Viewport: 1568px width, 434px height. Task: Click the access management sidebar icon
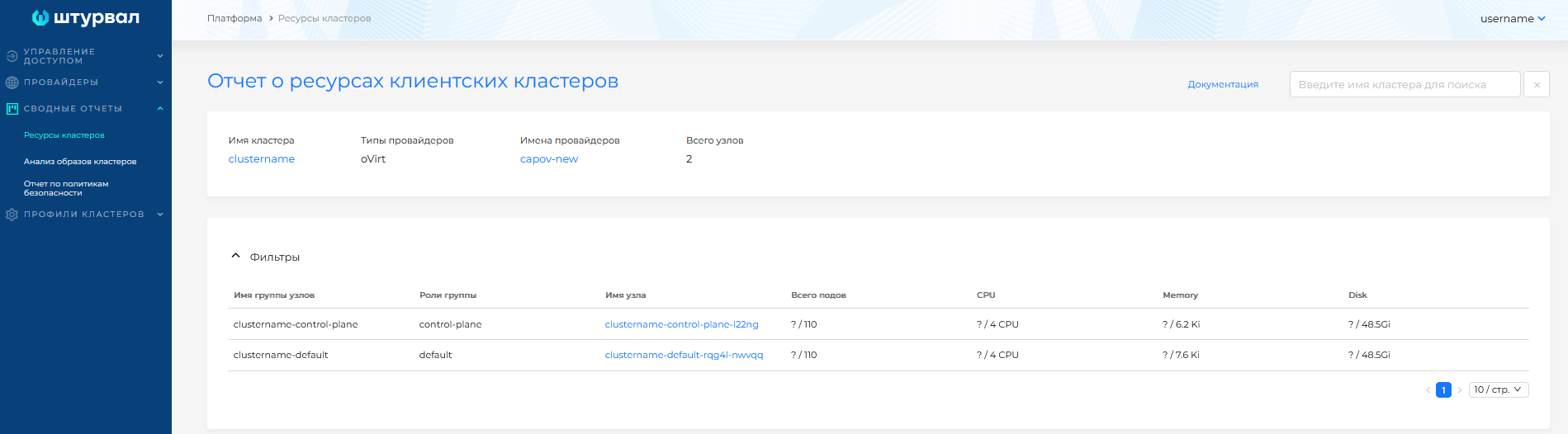12,56
